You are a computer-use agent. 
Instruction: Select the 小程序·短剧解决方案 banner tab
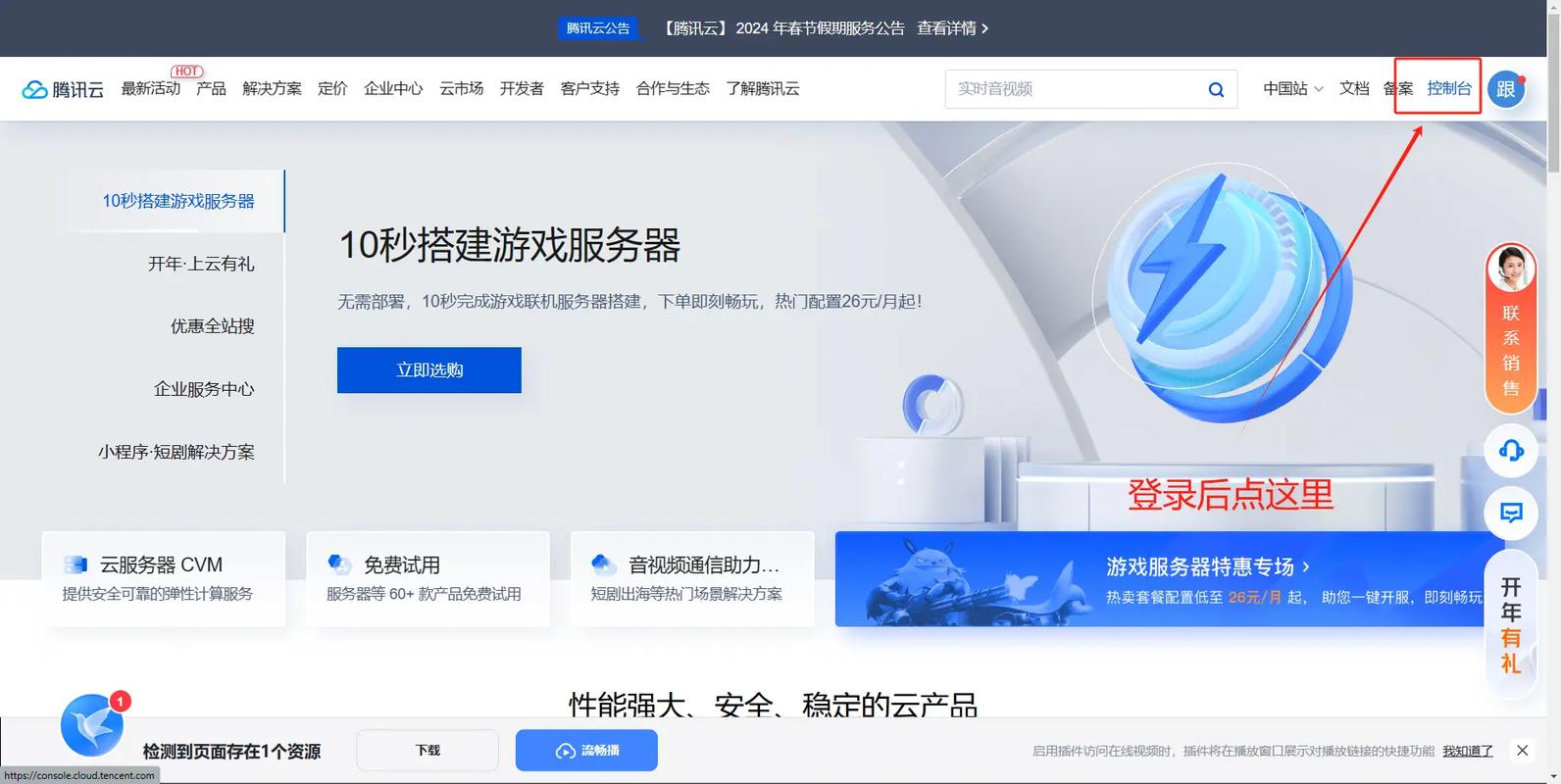176,452
